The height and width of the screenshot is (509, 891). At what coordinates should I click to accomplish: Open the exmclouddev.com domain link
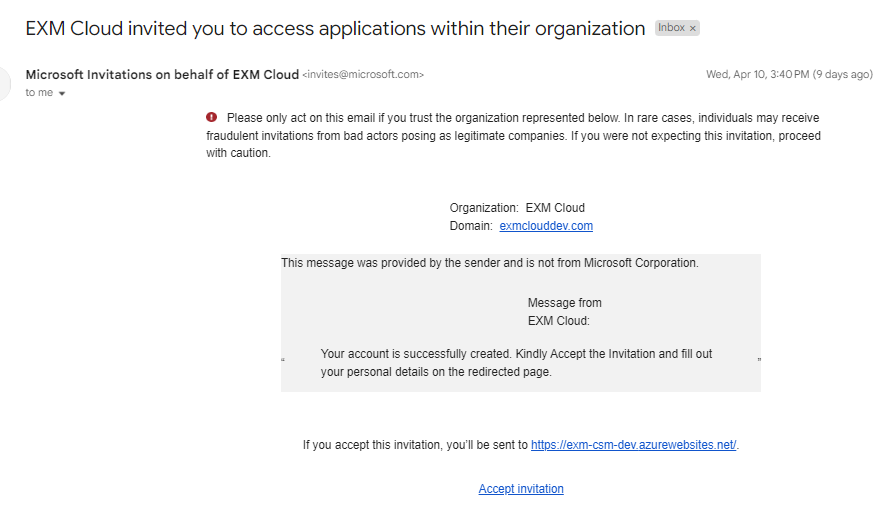click(x=546, y=226)
